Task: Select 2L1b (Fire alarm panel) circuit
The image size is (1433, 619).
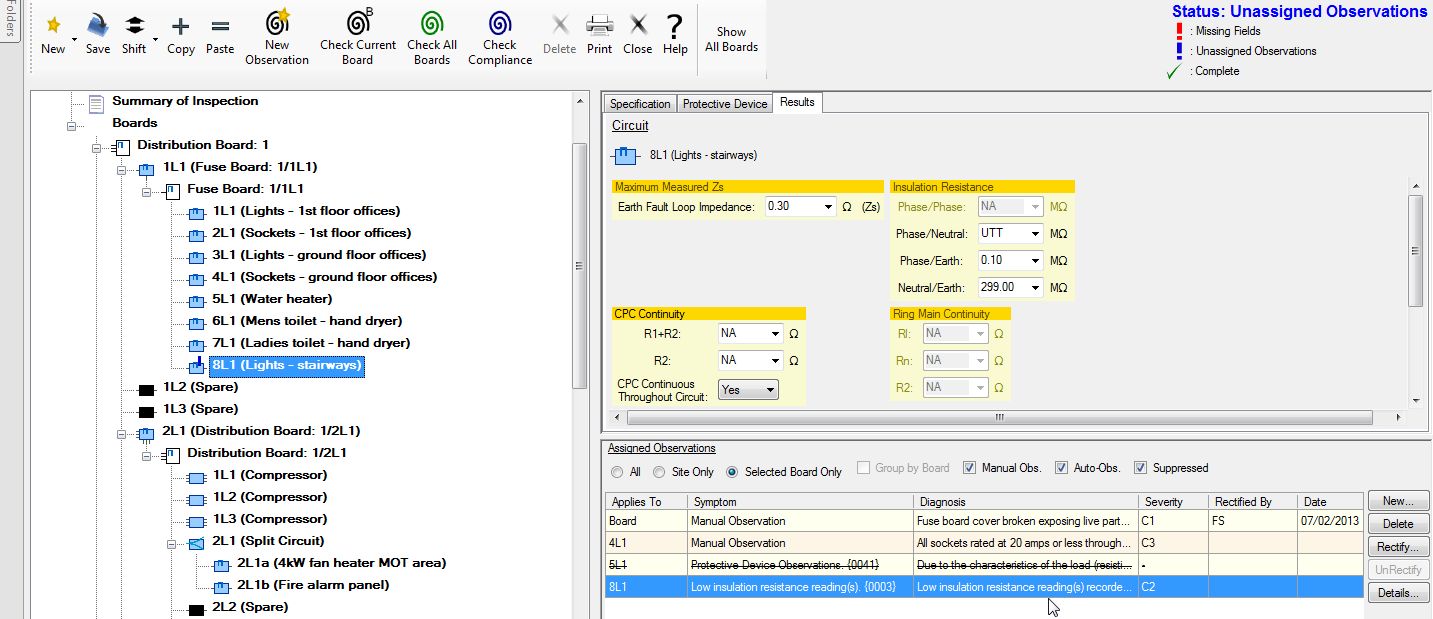Action: [313, 585]
